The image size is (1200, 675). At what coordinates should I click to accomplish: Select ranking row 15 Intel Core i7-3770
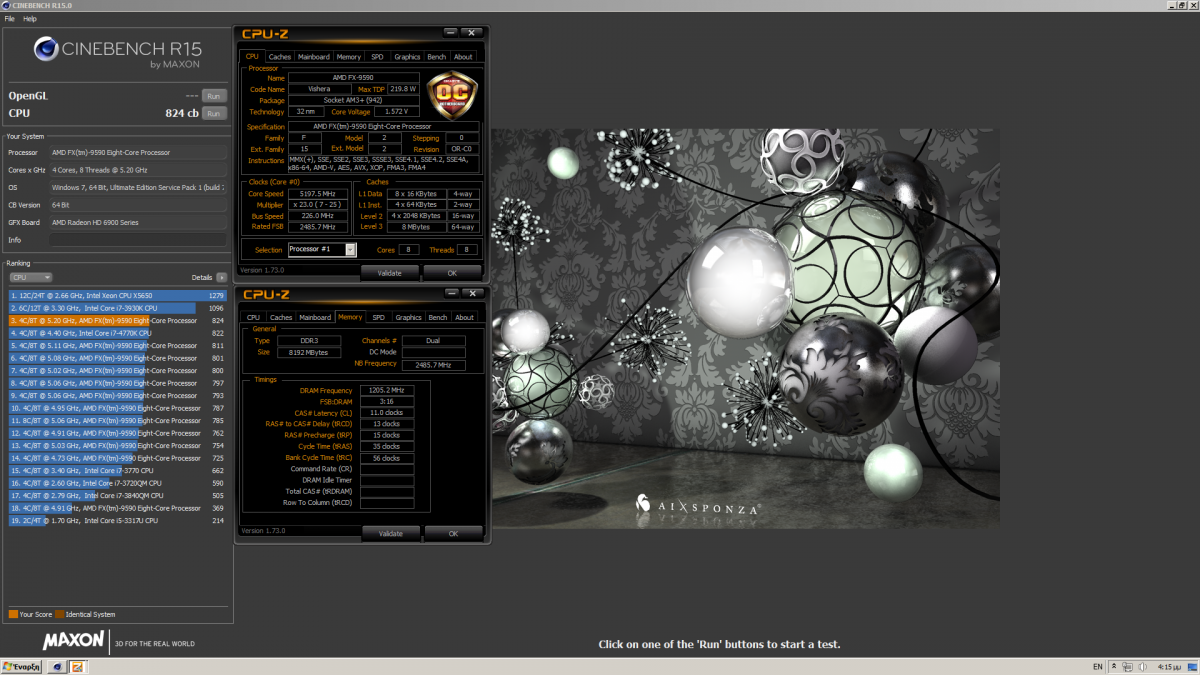tap(118, 470)
